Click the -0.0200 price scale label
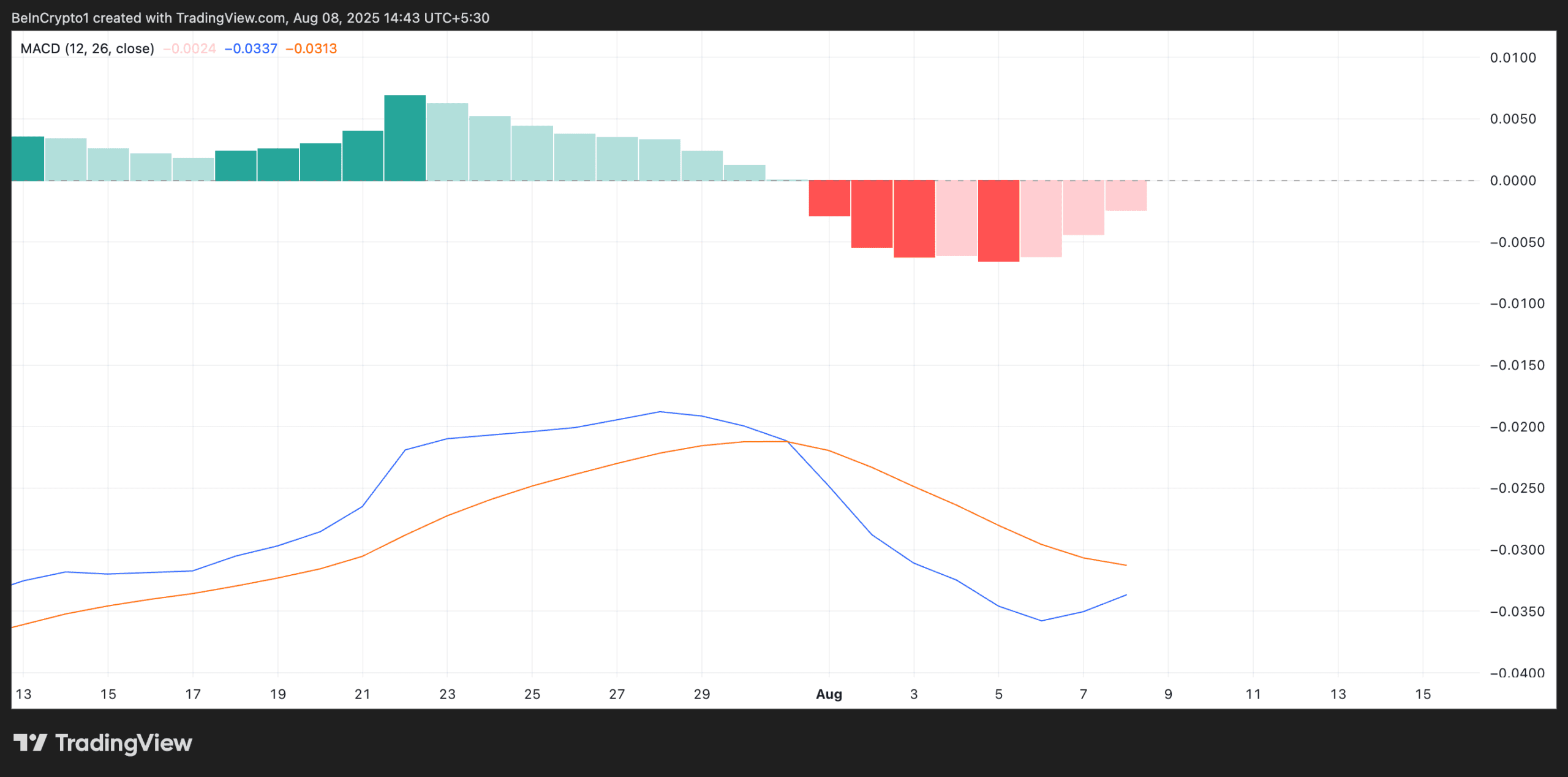 (x=1517, y=427)
